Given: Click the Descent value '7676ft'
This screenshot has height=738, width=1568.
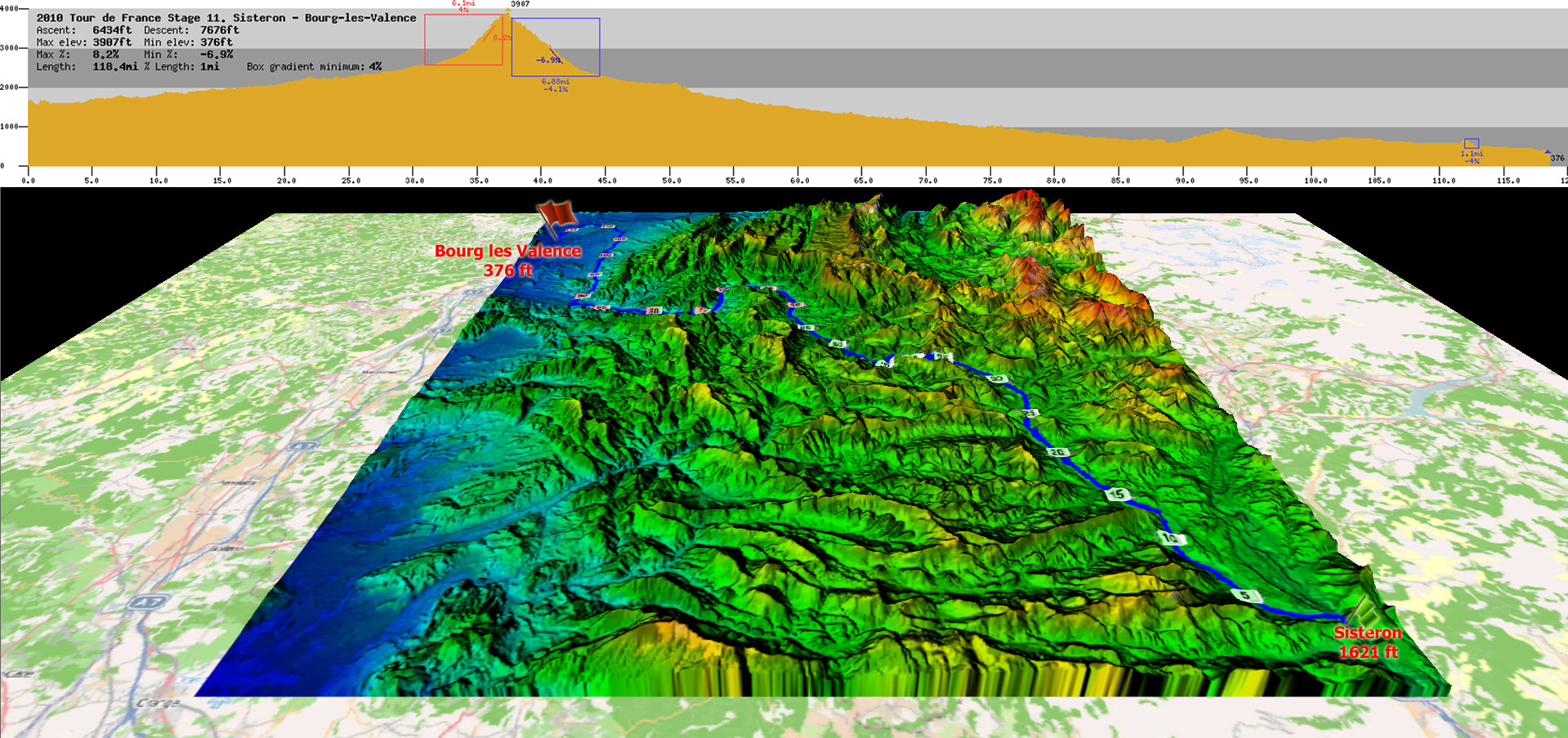Looking at the screenshot, I should (220, 29).
